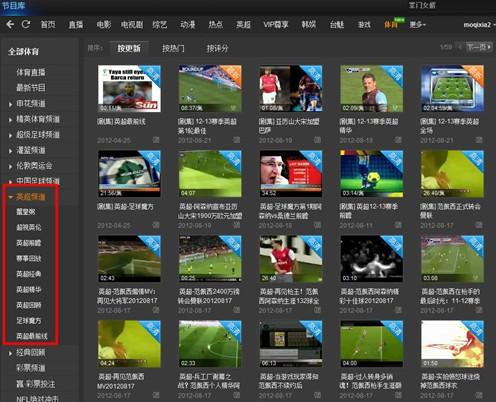Open the title link 英超-兵工厂谢幕之战
Viewport: 496px width, 402px height.
click(x=209, y=381)
